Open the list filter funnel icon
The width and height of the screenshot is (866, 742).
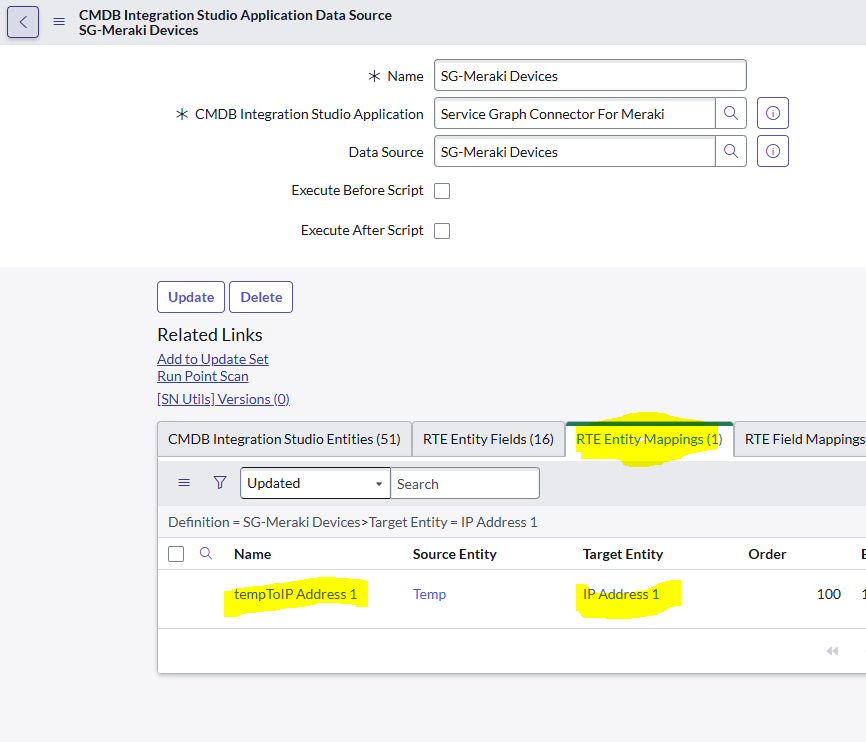(219, 482)
